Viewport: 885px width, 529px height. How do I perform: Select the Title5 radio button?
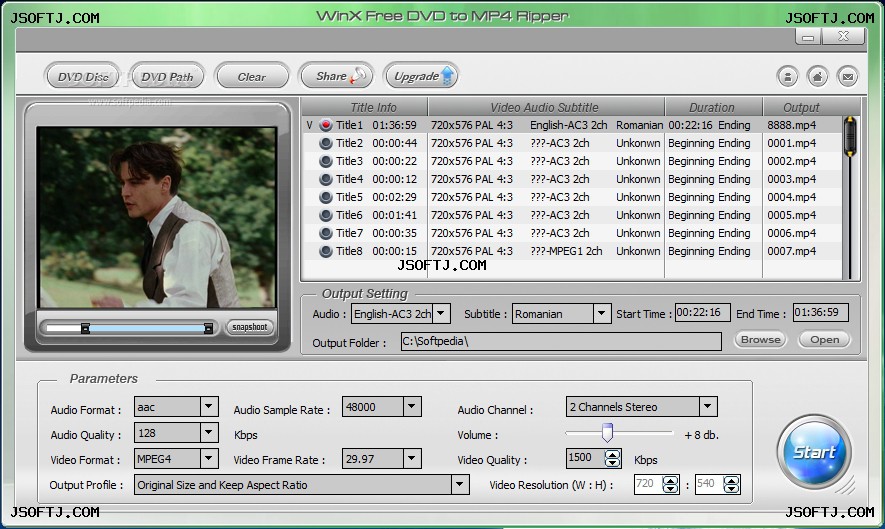tap(326, 197)
